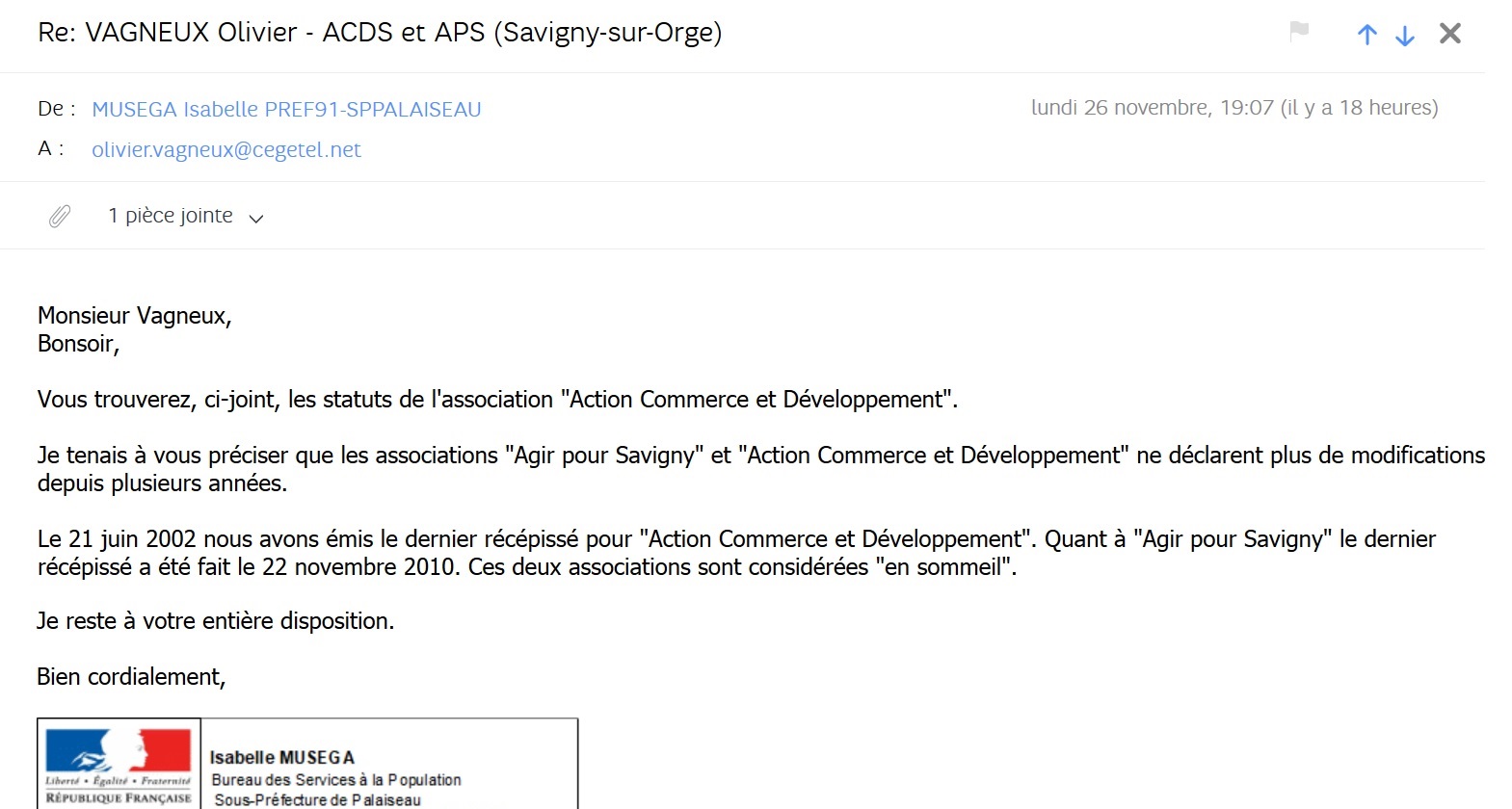1512x809 pixels.
Task: Click the paragraph beginning "Le 21 juin 2002"
Action: coord(736,553)
